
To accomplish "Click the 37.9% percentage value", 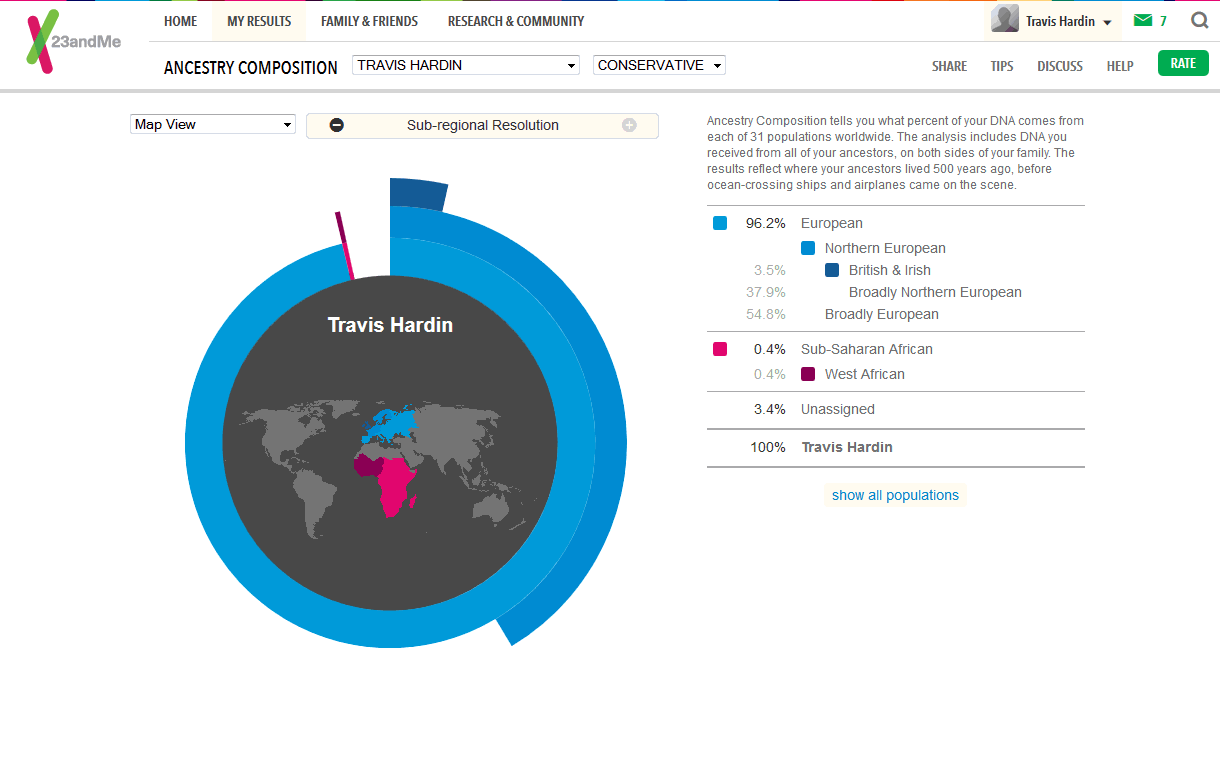I will (x=766, y=292).
